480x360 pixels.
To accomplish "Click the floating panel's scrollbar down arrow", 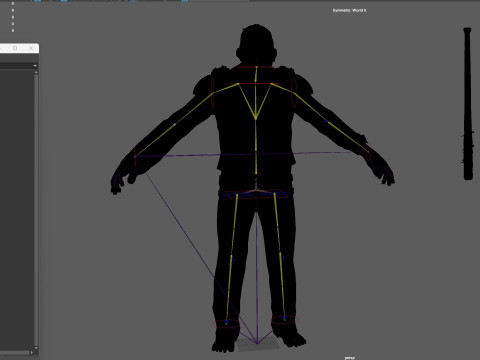I will point(36,348).
